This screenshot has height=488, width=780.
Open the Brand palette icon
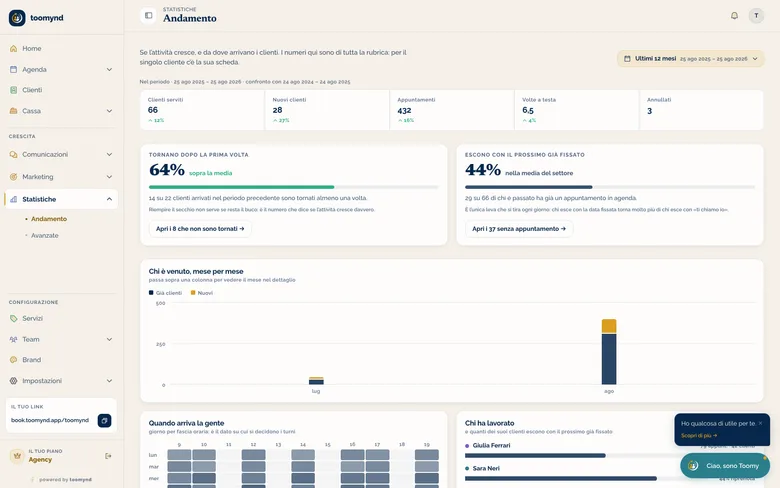click(x=13, y=360)
